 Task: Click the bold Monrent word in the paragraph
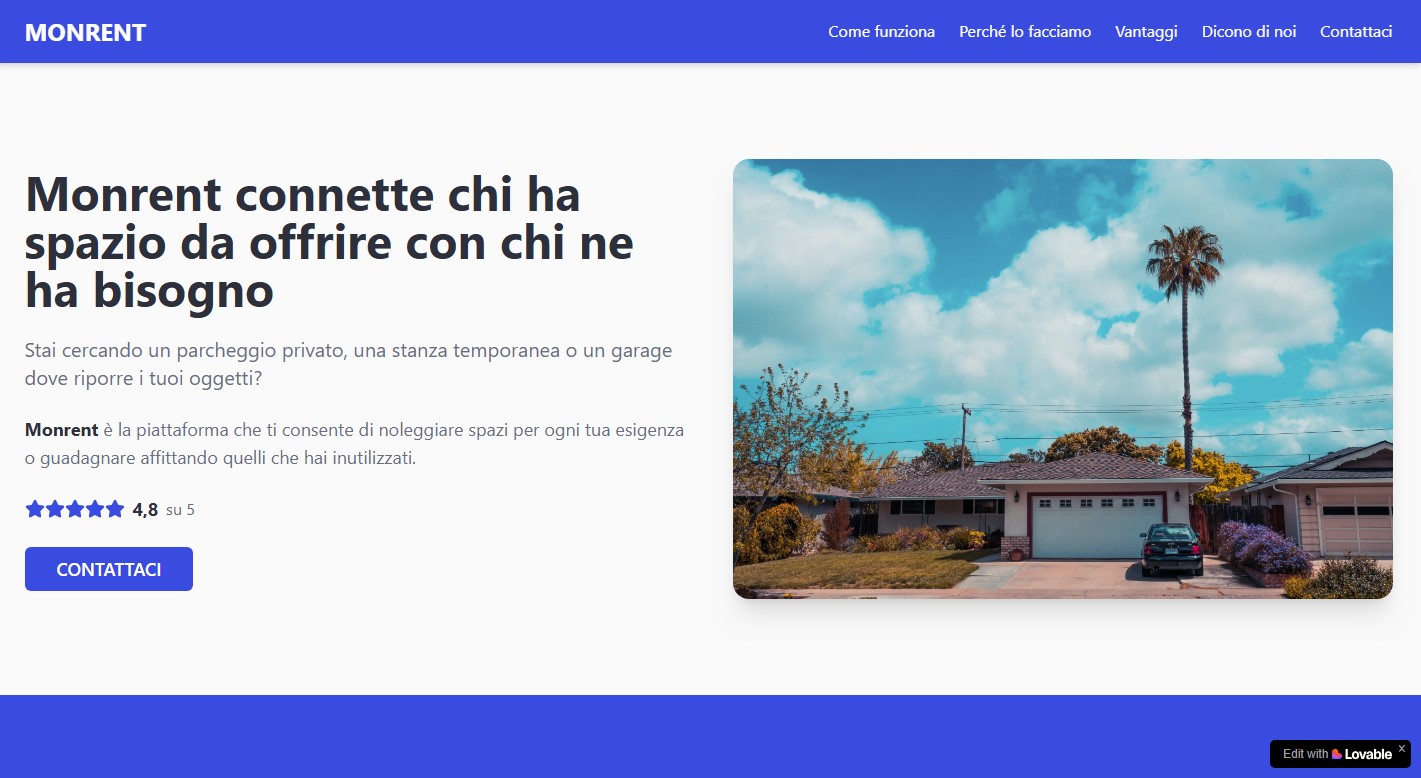click(x=61, y=429)
